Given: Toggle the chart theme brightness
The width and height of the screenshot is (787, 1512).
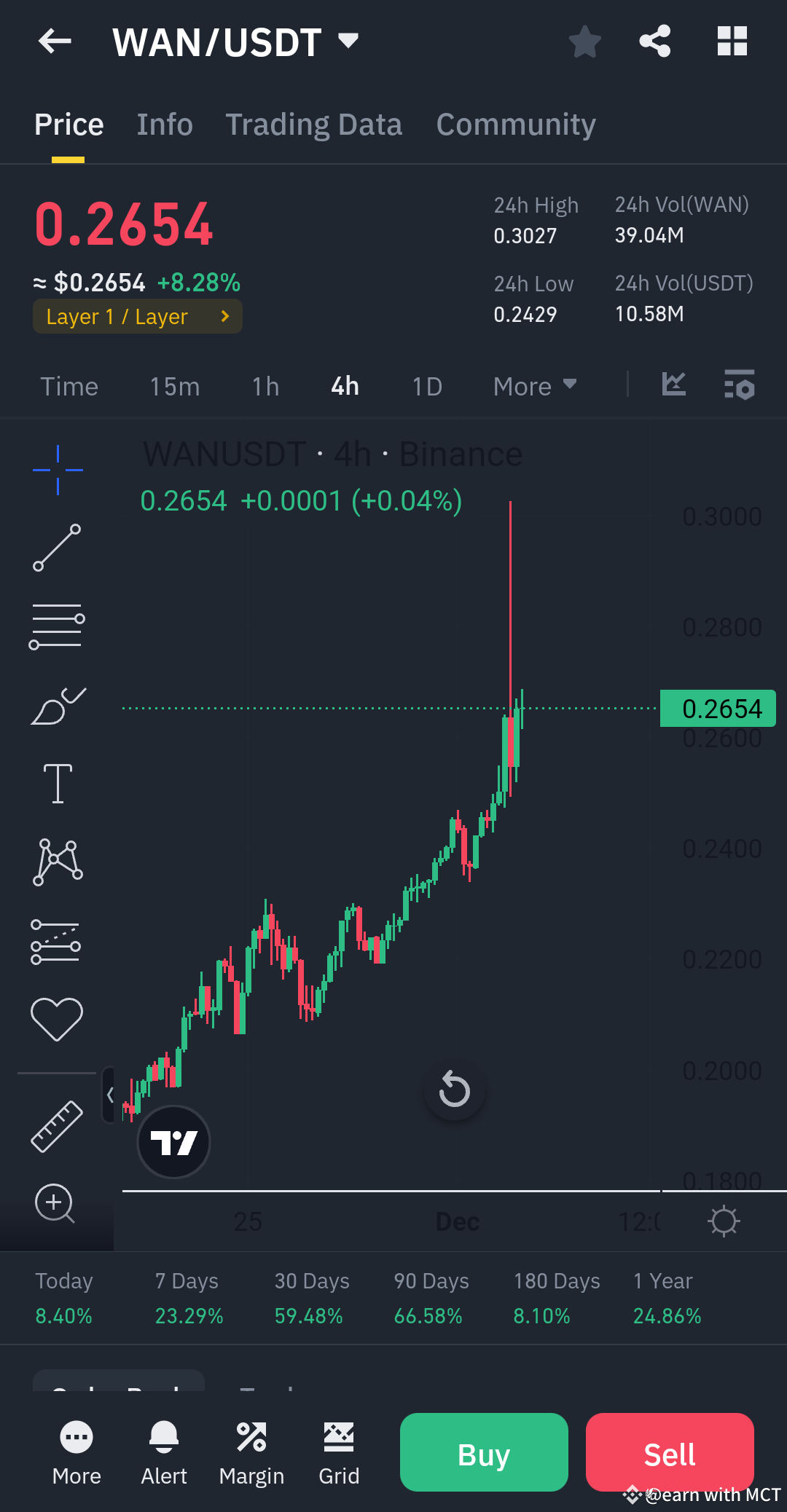Looking at the screenshot, I should [x=724, y=1221].
